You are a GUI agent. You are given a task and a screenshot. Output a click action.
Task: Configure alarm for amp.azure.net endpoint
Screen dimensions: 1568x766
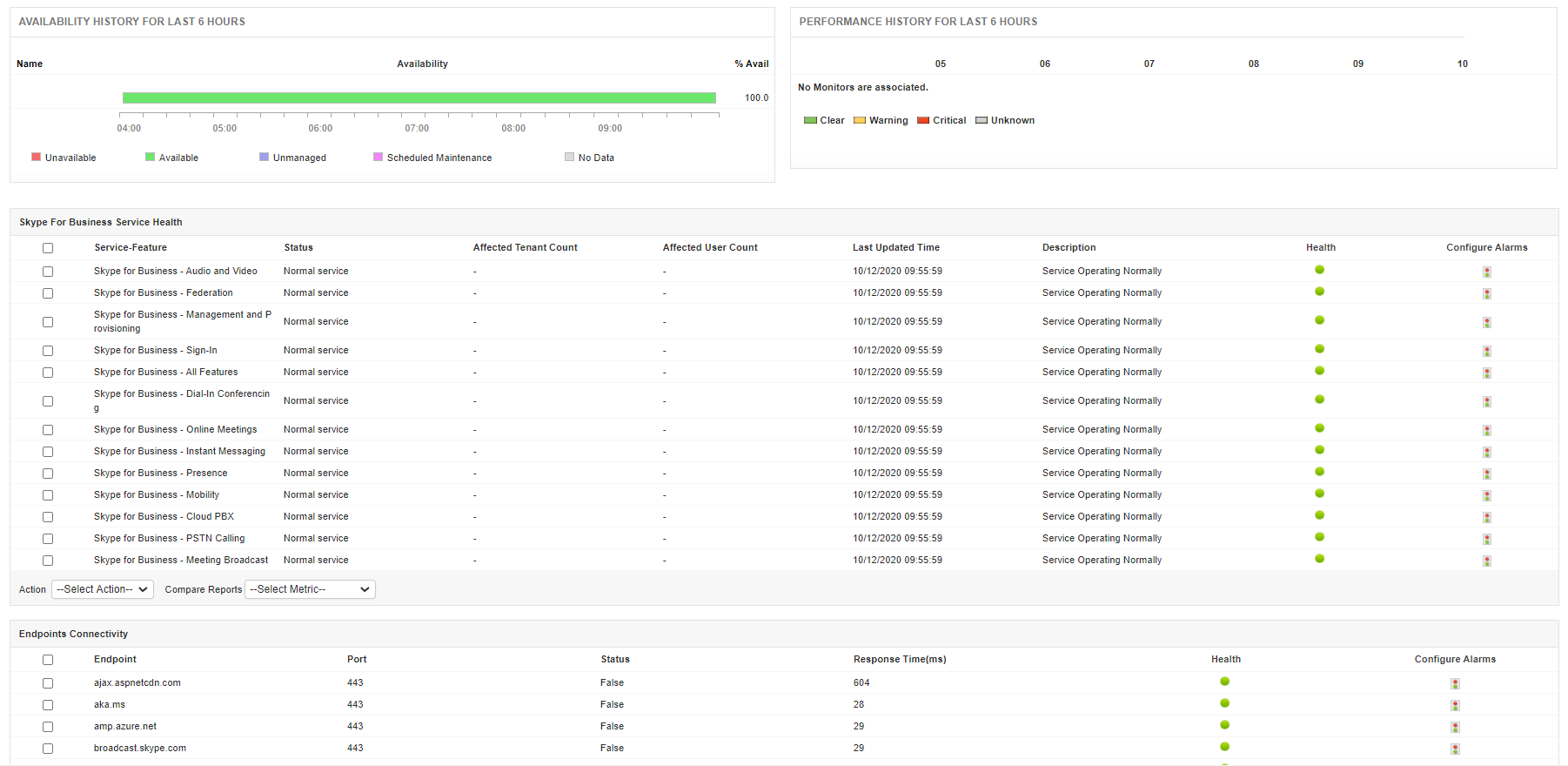coord(1455,727)
